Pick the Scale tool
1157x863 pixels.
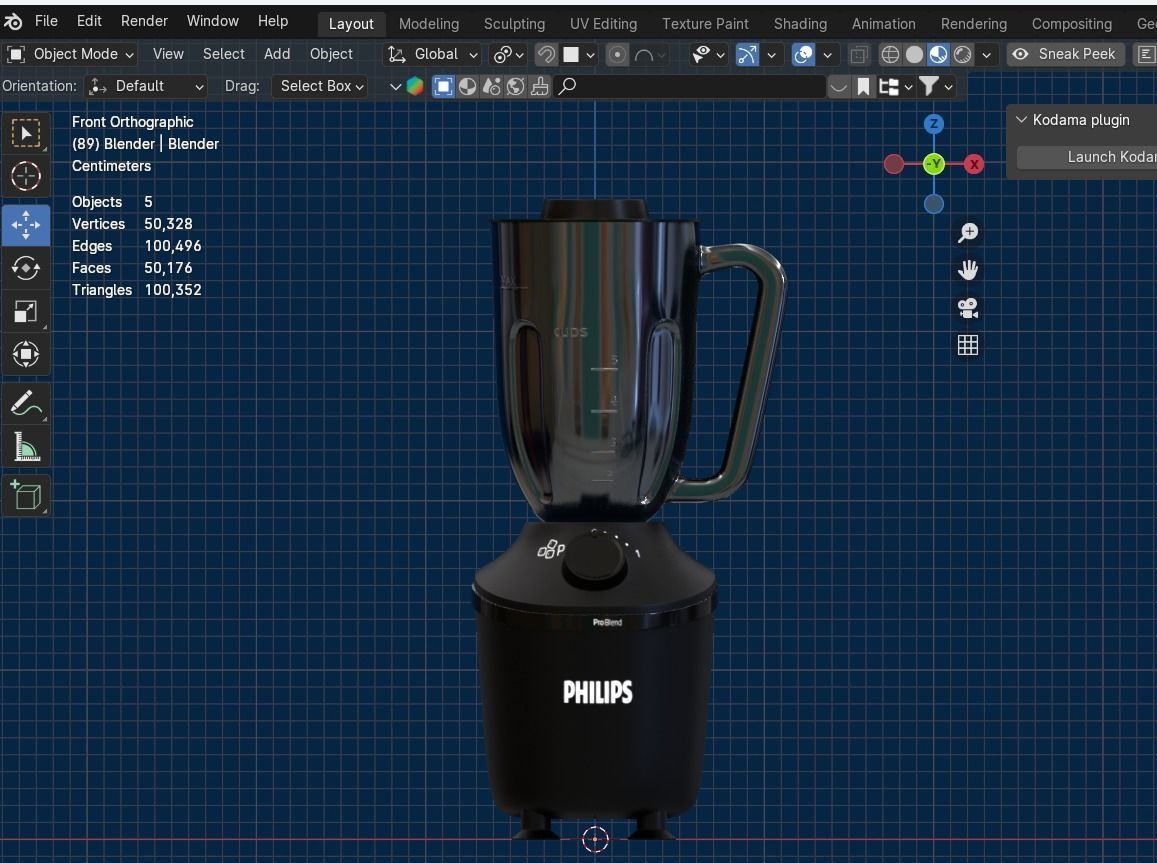(x=26, y=311)
